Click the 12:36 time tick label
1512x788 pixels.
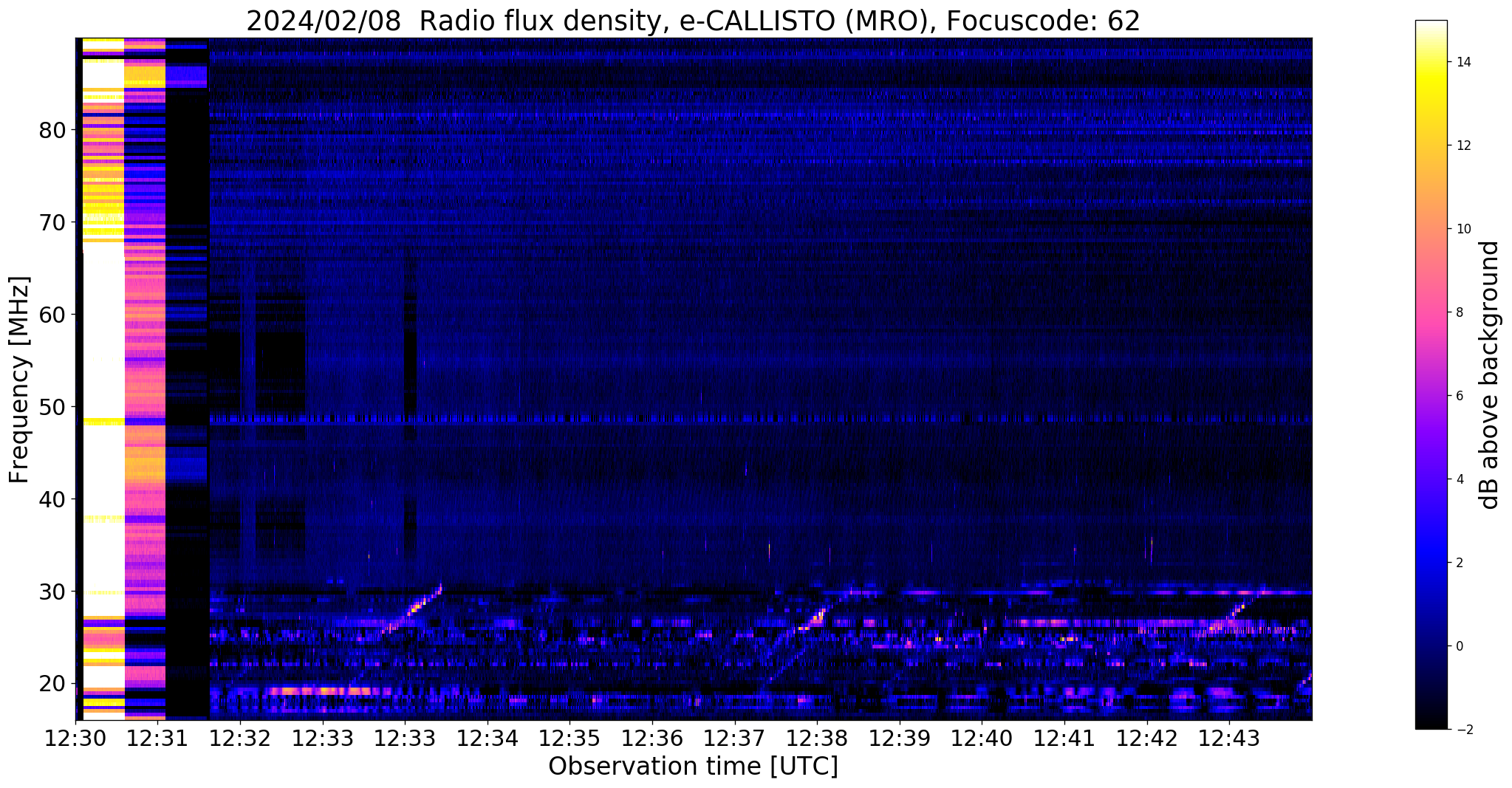652,738
